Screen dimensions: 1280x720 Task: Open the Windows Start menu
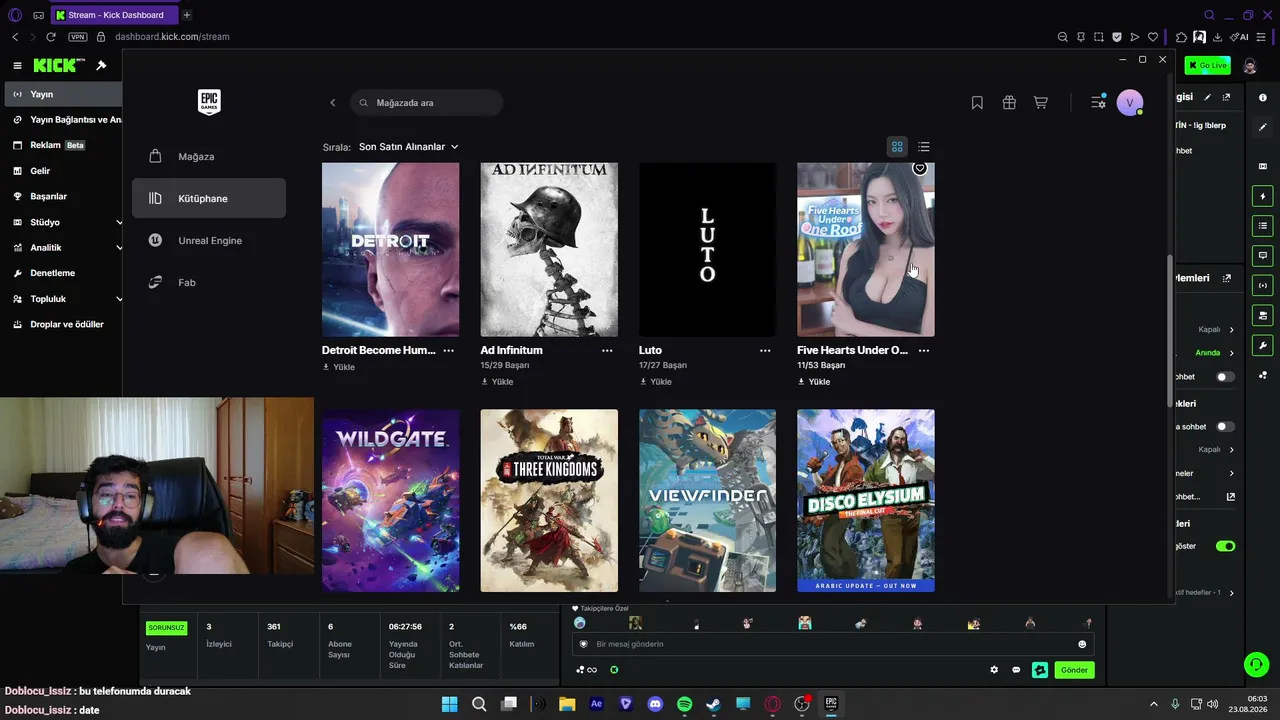click(450, 704)
